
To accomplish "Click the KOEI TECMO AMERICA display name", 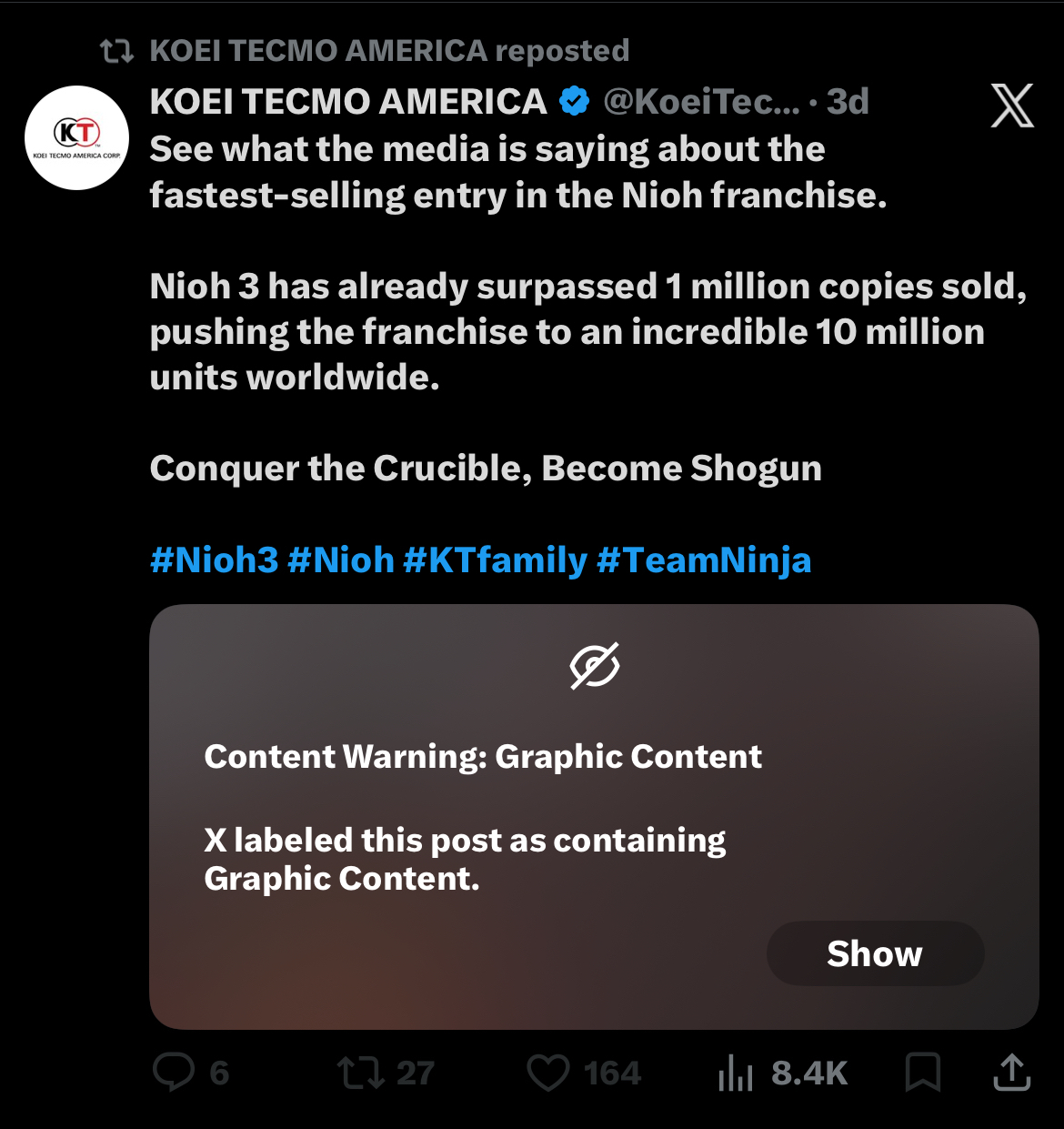I will (348, 102).
